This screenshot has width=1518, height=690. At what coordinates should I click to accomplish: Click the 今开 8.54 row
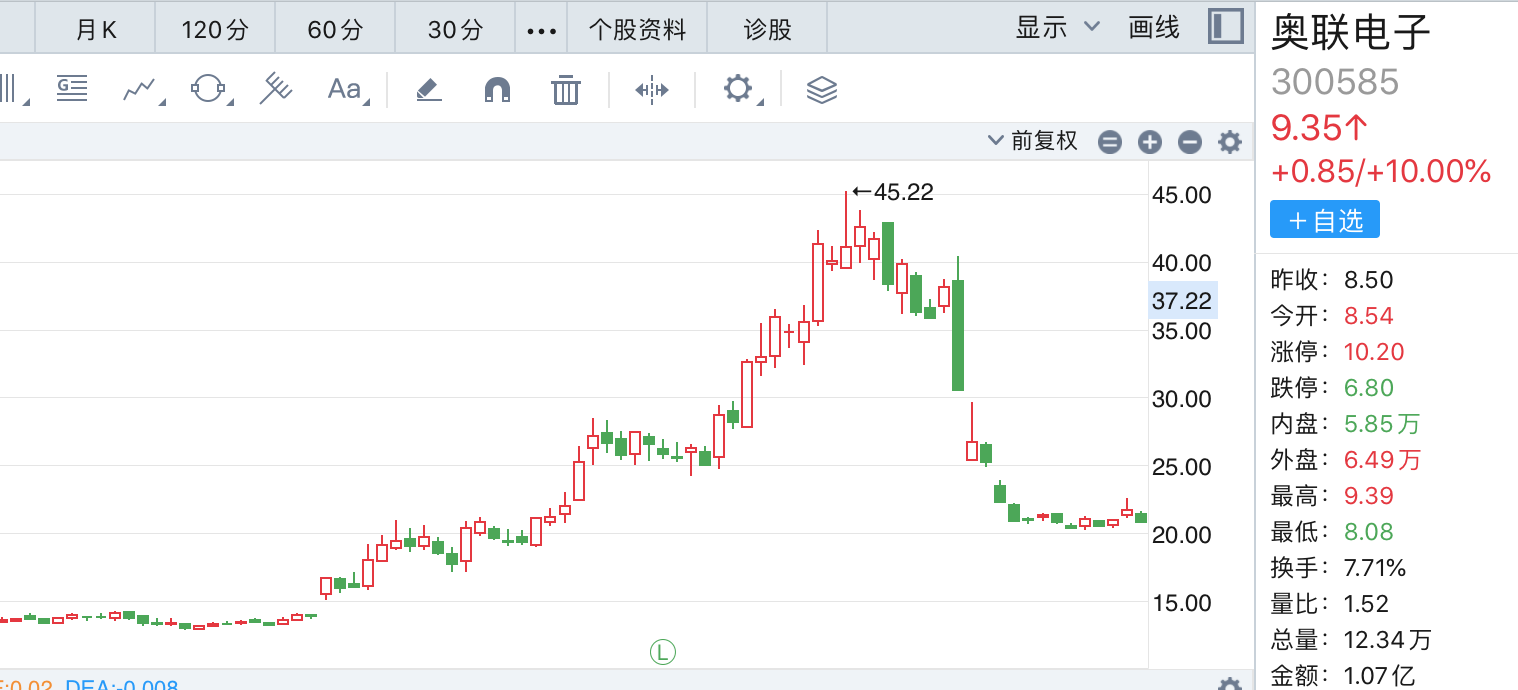(x=1331, y=315)
